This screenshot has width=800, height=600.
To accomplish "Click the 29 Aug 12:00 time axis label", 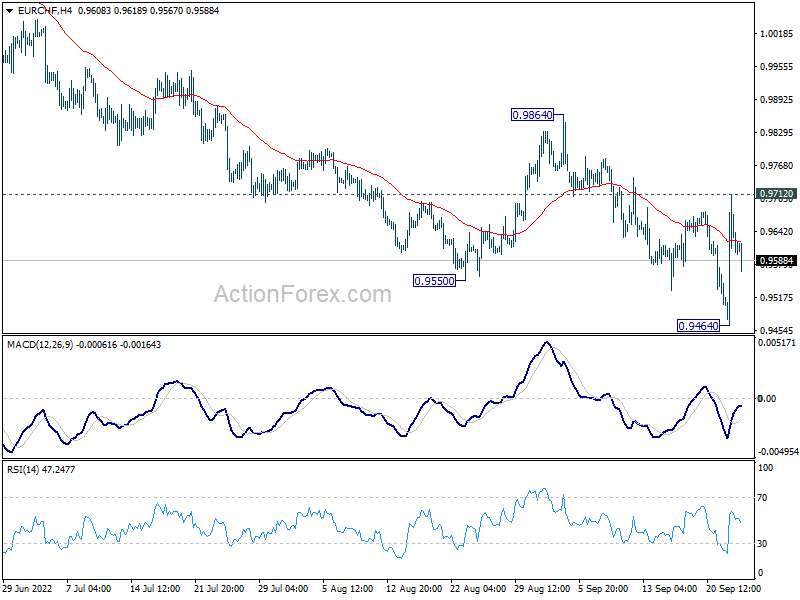I will coord(542,588).
